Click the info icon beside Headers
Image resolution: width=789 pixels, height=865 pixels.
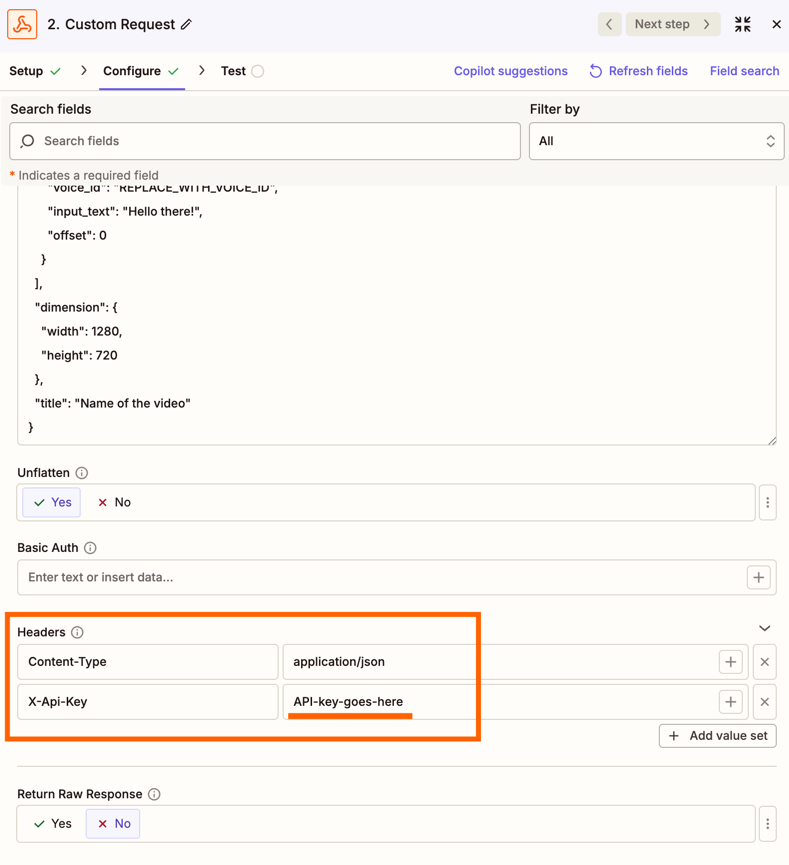point(77,632)
